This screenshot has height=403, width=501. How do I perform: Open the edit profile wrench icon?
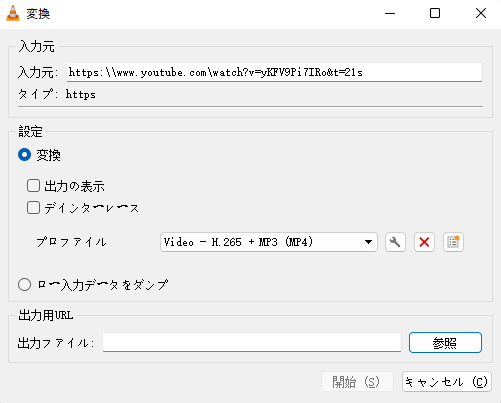(x=395, y=242)
